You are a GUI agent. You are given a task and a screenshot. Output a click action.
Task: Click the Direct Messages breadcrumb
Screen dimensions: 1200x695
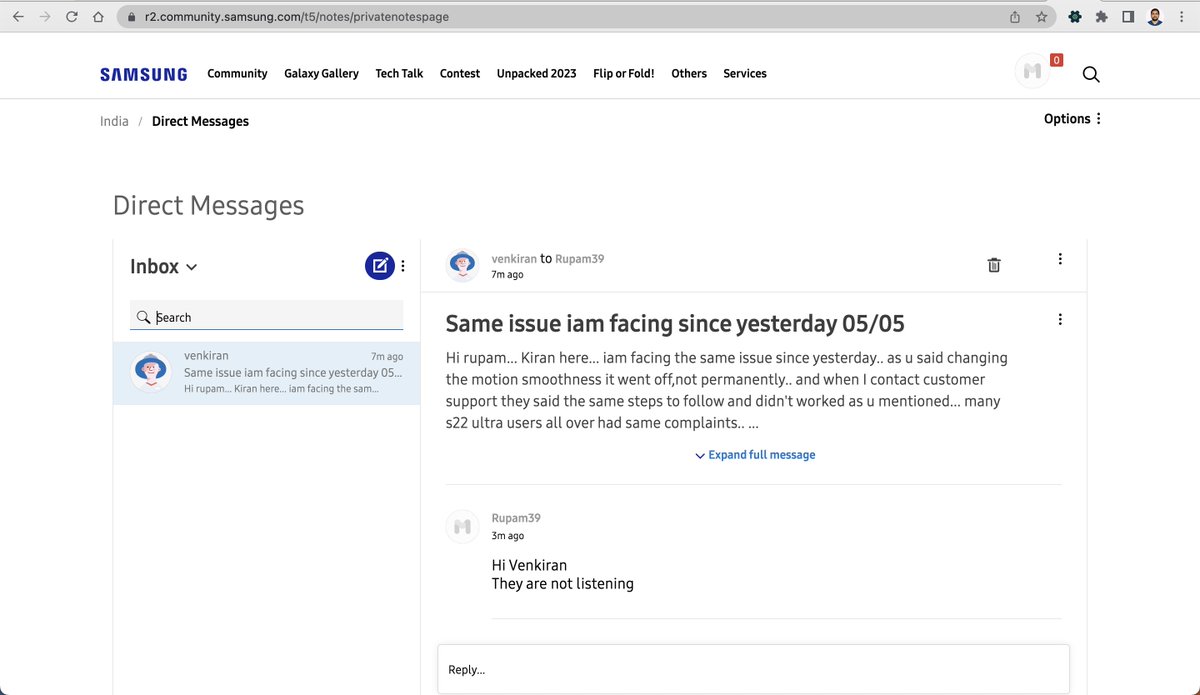click(200, 121)
